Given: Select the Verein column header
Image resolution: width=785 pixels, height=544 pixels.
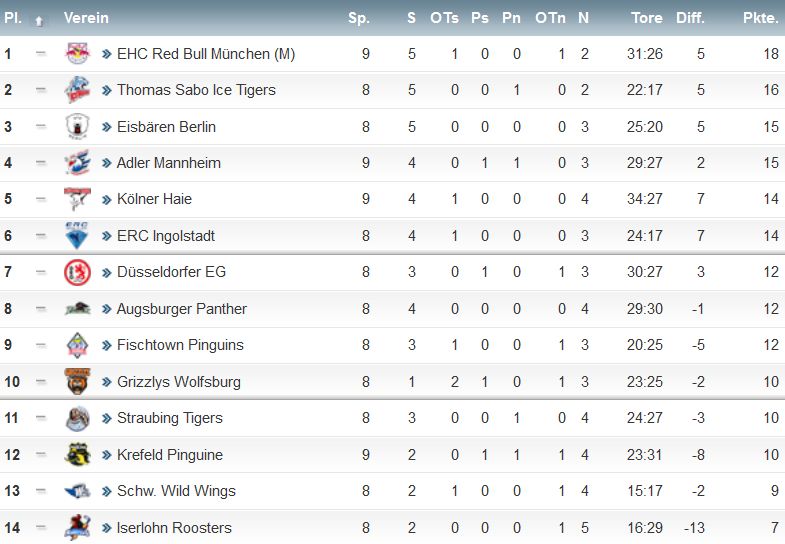Looking at the screenshot, I should [x=86, y=18].
